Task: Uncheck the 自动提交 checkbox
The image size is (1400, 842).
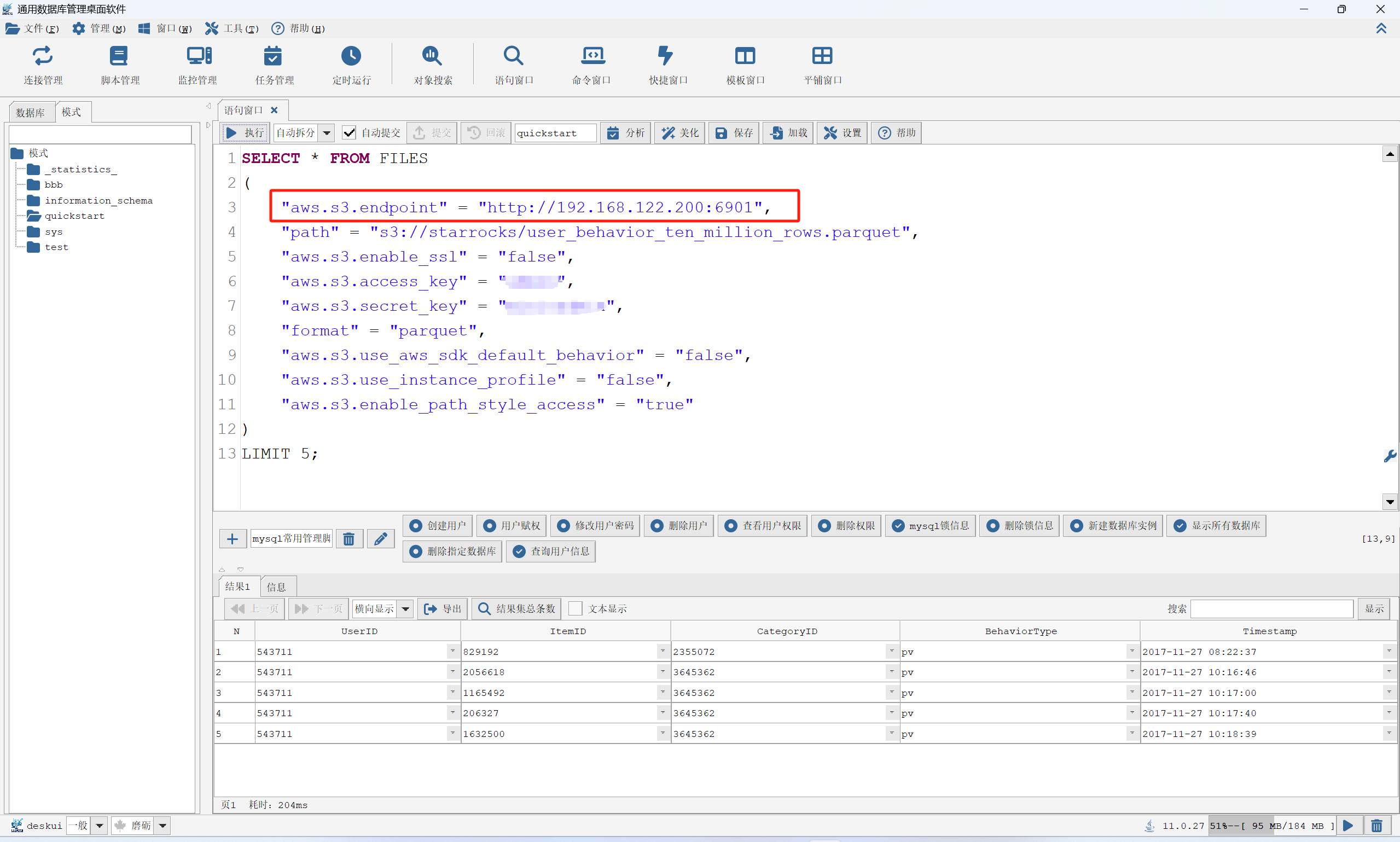Action: click(350, 133)
